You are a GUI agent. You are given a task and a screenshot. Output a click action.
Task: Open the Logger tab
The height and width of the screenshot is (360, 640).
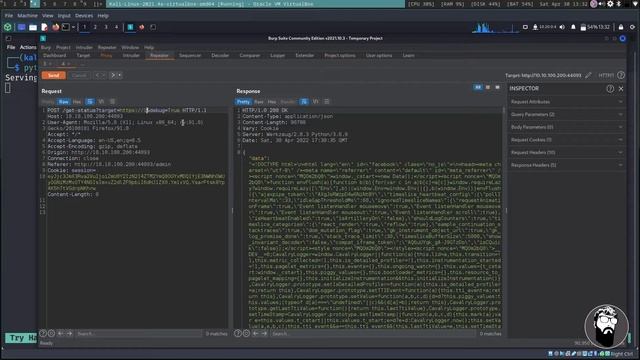coord(278,56)
